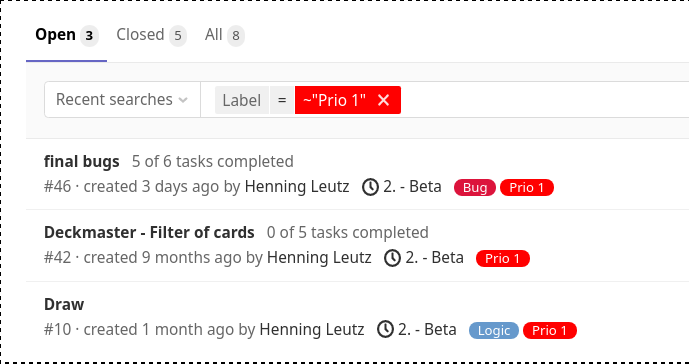Click the Bug label on issue #46
Image resolution: width=689 pixels, height=364 pixels.
pos(475,188)
